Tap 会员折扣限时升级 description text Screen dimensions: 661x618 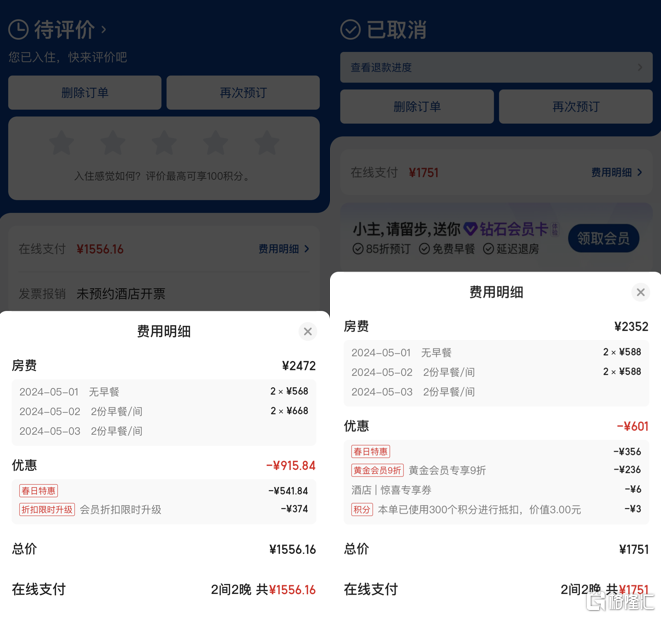point(121,510)
